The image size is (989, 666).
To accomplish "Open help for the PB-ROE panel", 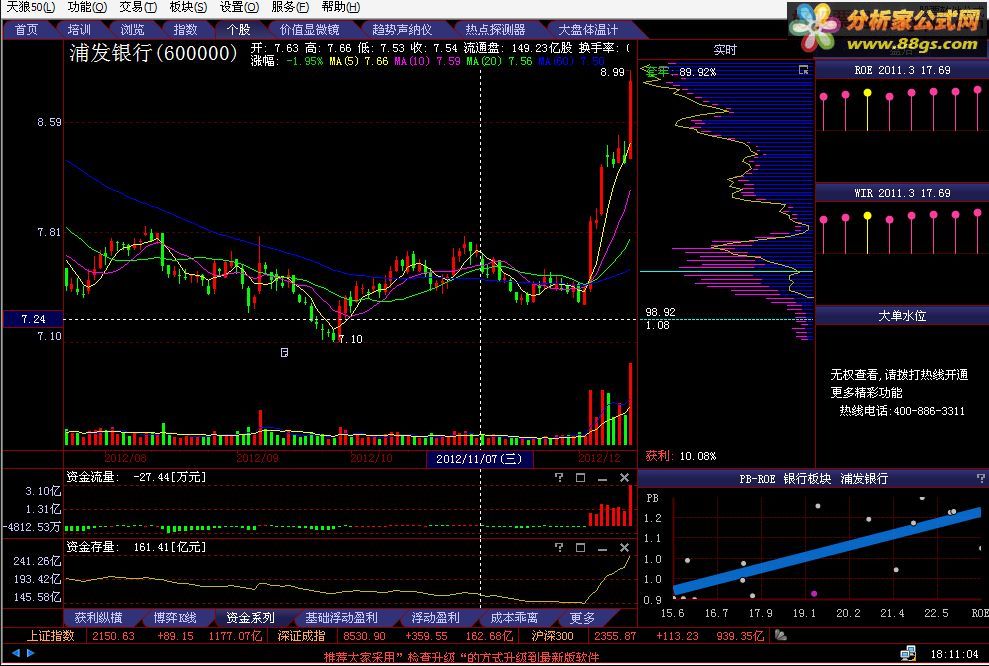I will pos(981,479).
